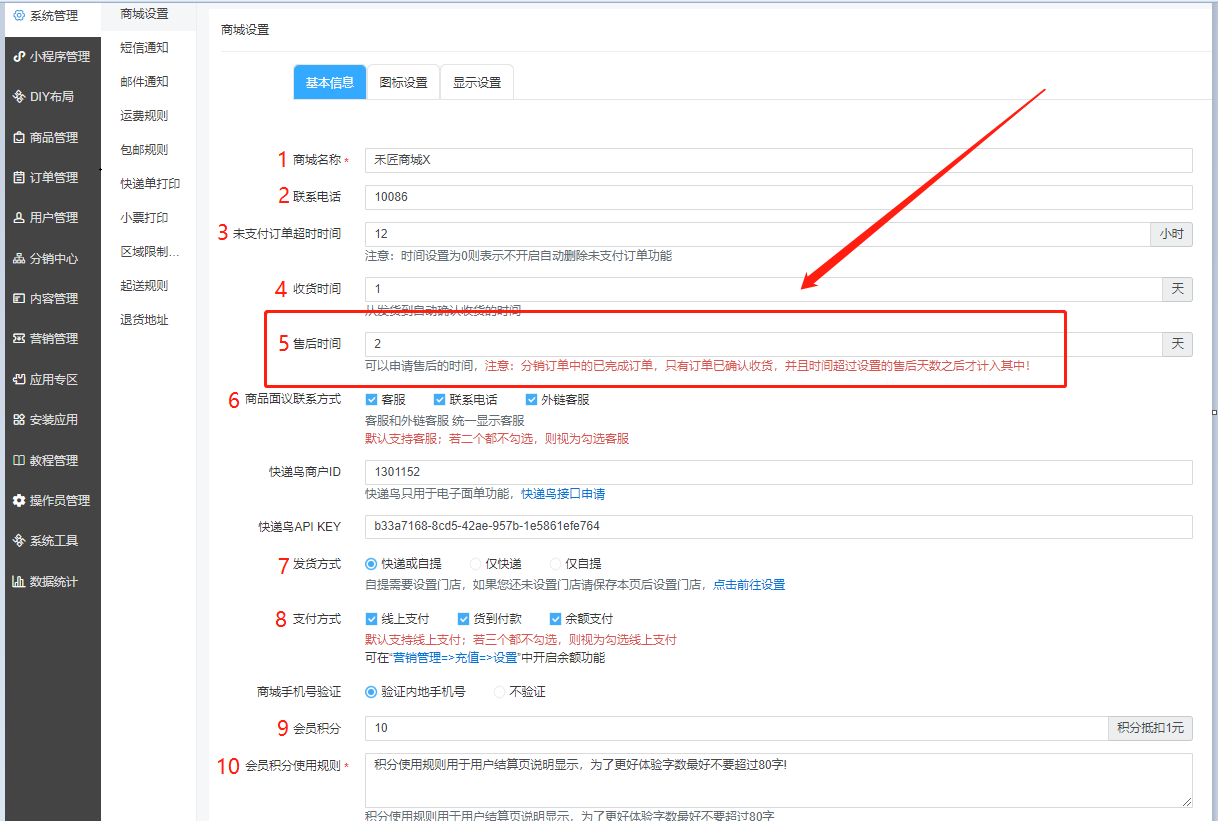Screen dimensions: 1218x821
Task: Click into the 会员积分使用规则 text area
Action: (778, 780)
